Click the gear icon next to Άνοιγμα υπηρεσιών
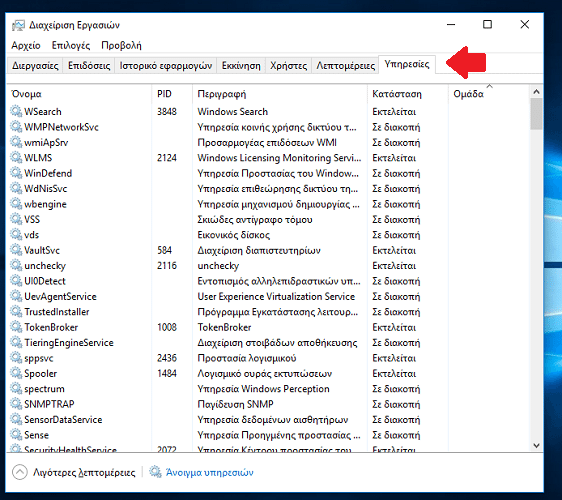The height and width of the screenshot is (500, 562). pyautogui.click(x=155, y=472)
